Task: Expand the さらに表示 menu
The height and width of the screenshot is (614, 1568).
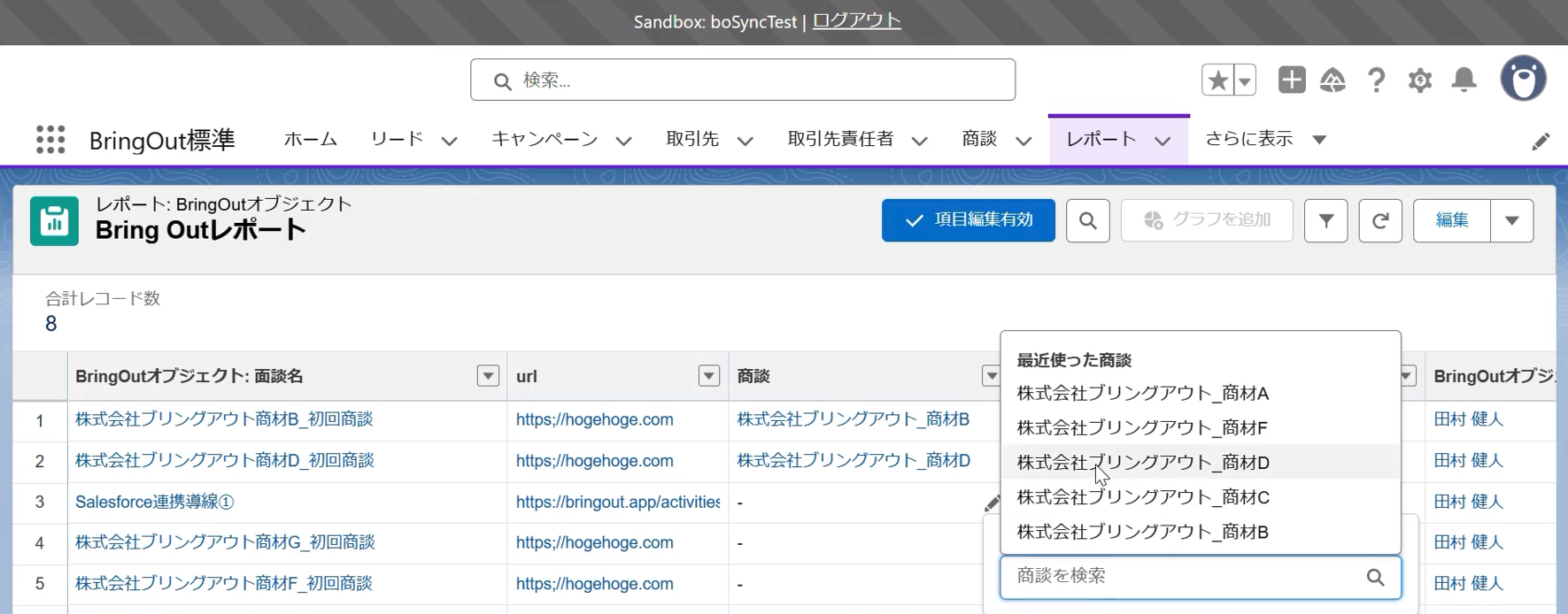Action: click(1266, 140)
